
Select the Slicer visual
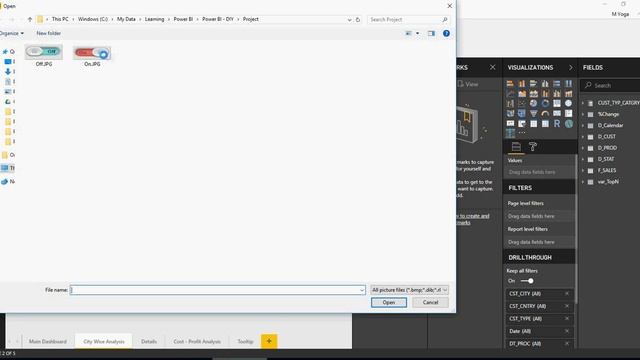click(x=522, y=123)
